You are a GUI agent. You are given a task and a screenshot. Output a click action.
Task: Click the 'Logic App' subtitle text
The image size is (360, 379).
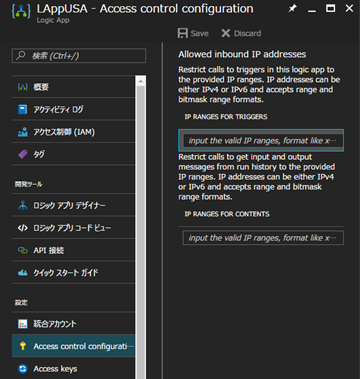(53, 20)
